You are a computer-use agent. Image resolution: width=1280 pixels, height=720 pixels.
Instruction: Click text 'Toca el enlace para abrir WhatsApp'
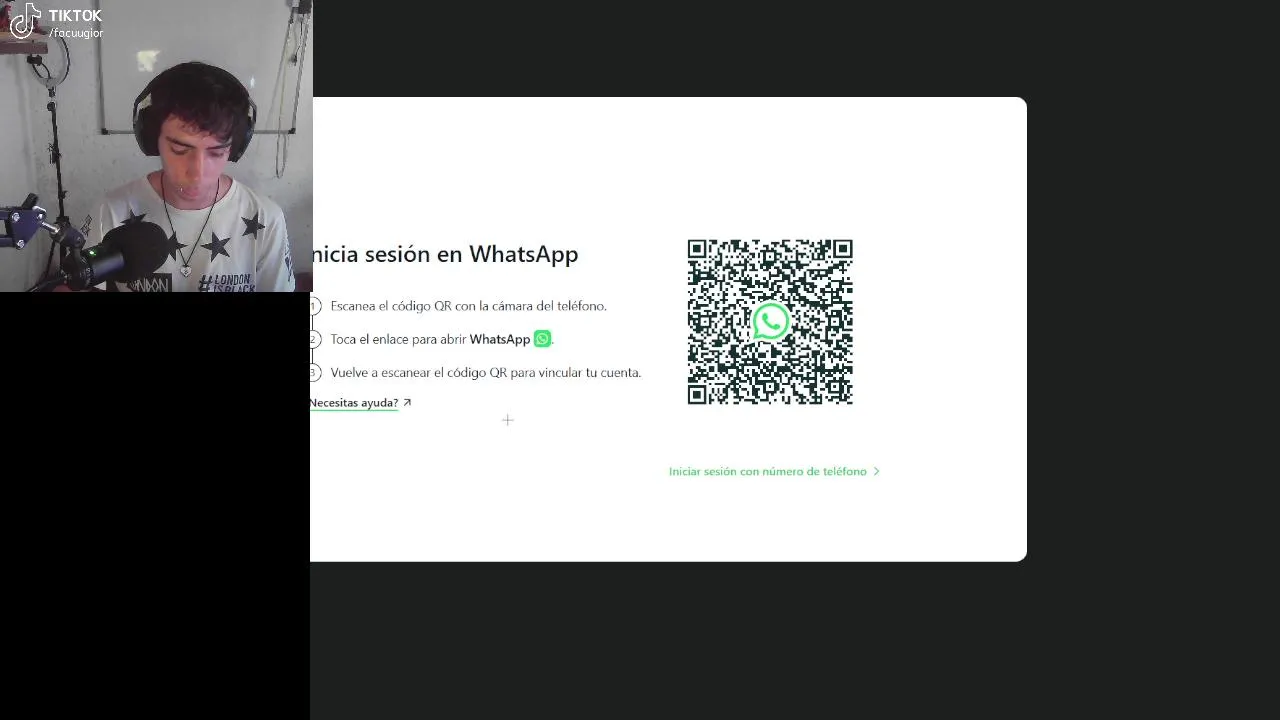click(x=430, y=339)
